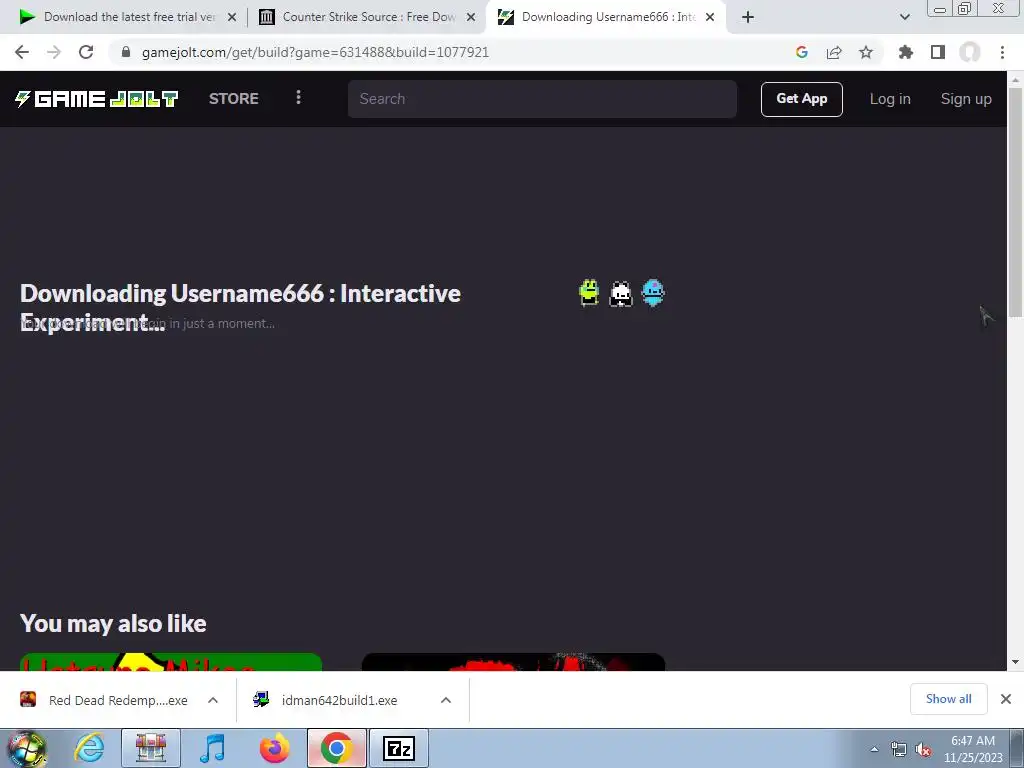1024x768 pixels.
Task: Focus the Game Jolt Search field
Action: coord(542,99)
